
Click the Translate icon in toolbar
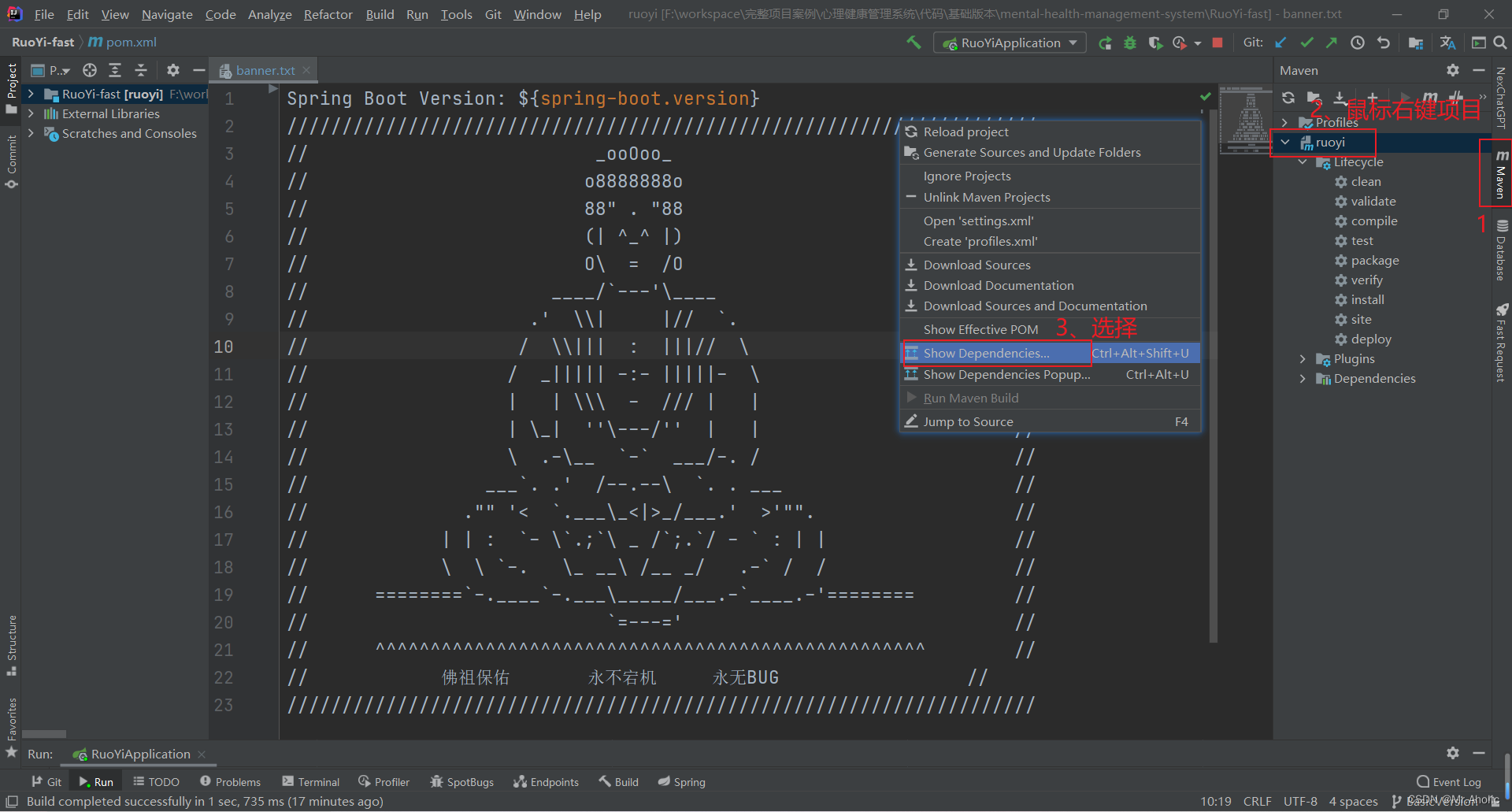(1447, 43)
